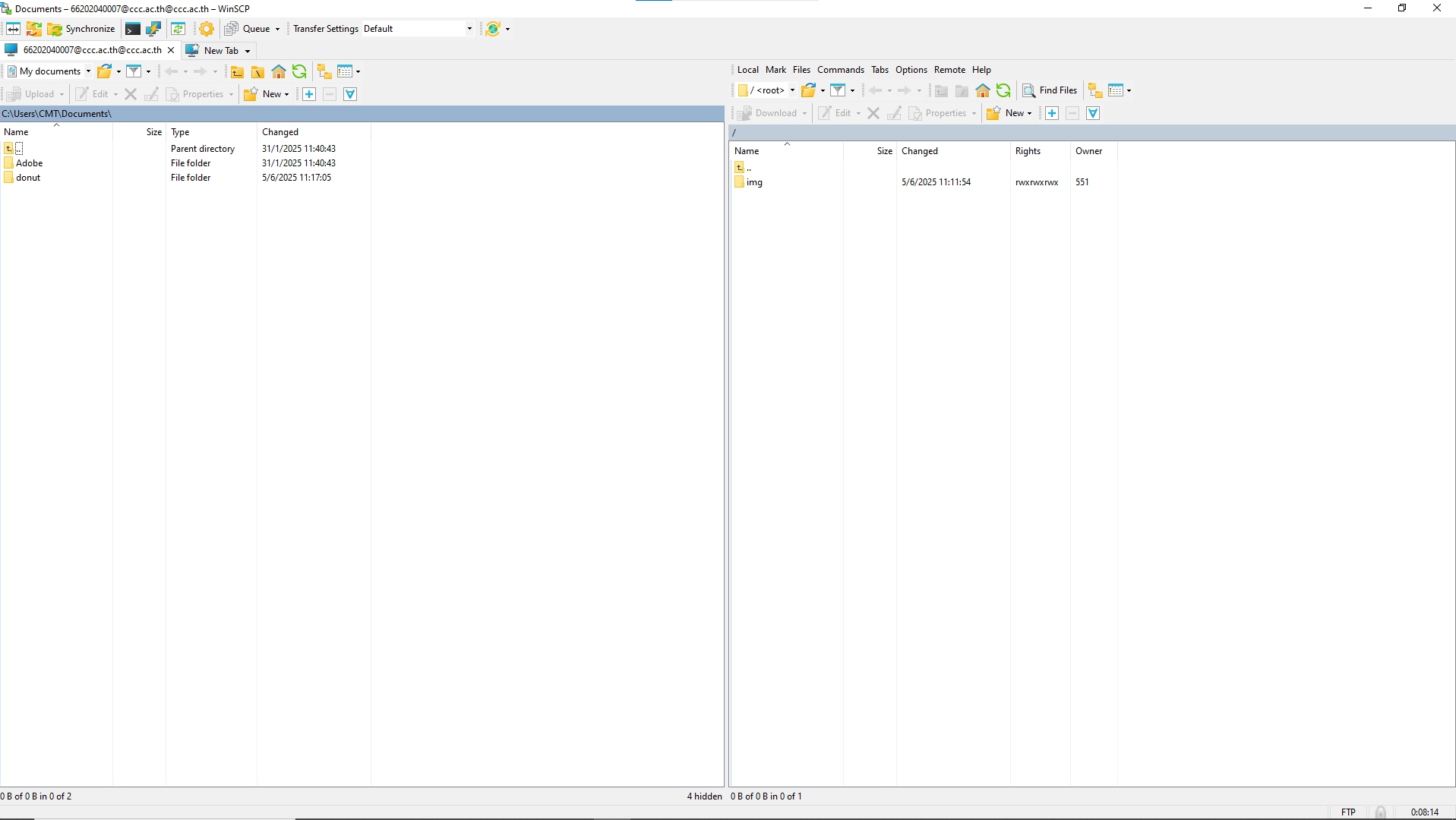Click local Open Directory folder icon
1456x820 pixels.
click(x=105, y=71)
